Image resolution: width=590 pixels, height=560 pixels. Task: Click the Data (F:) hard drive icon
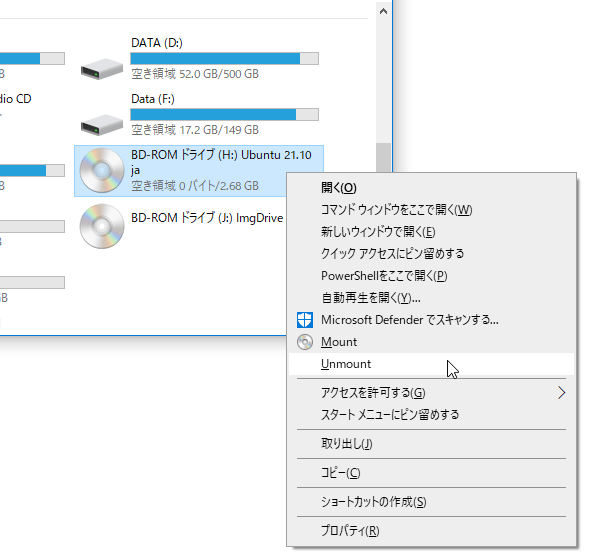(x=102, y=125)
